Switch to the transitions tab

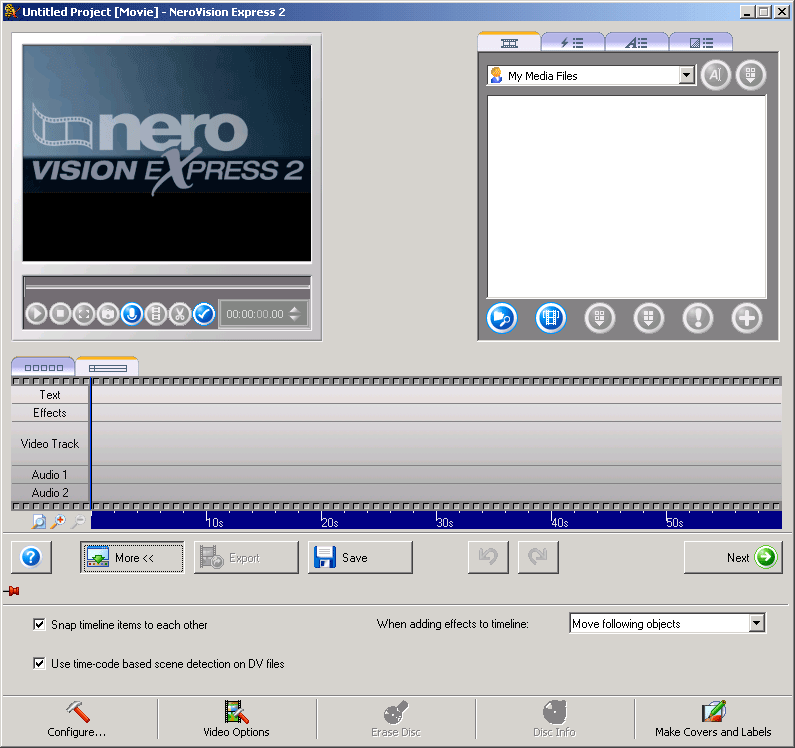(701, 43)
